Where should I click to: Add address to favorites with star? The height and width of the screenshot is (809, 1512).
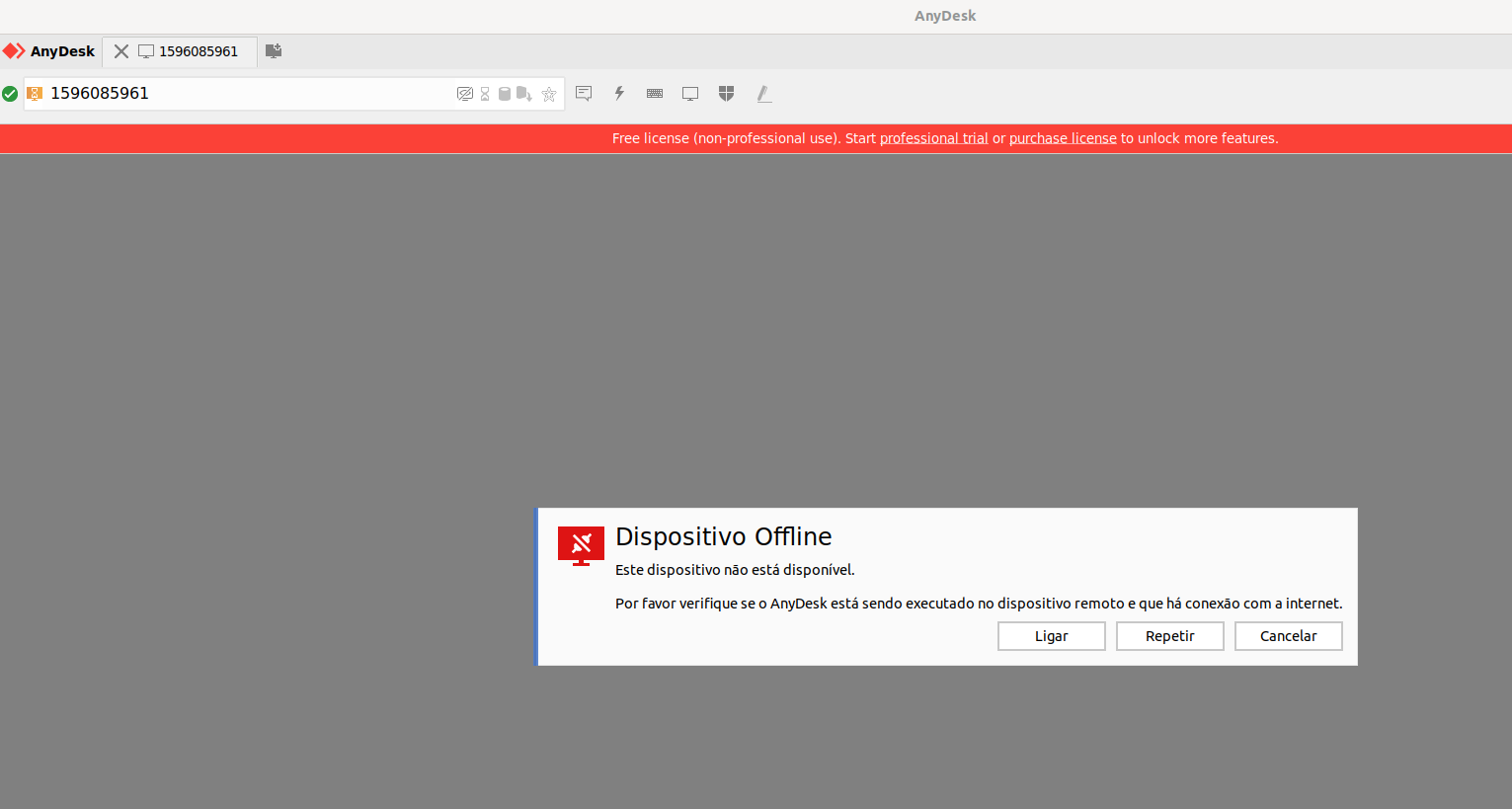(549, 94)
